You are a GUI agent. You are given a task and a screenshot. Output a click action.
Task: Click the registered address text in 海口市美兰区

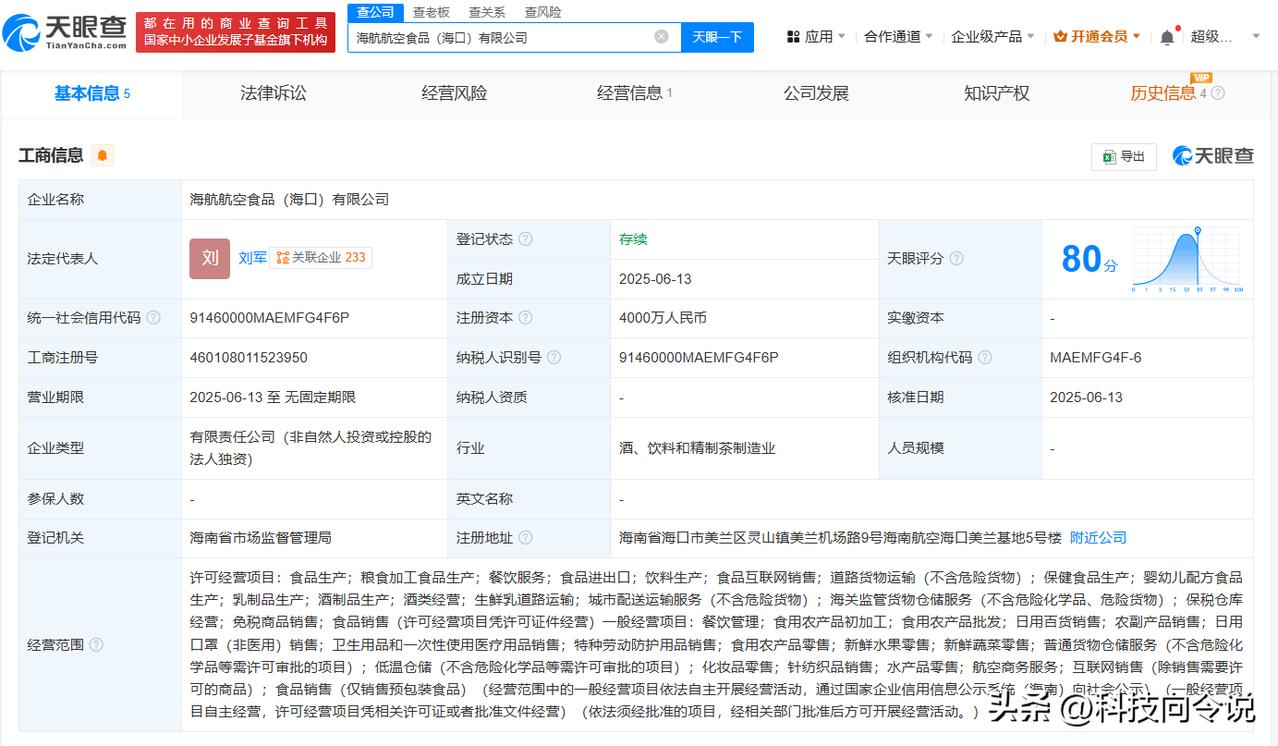pos(840,538)
